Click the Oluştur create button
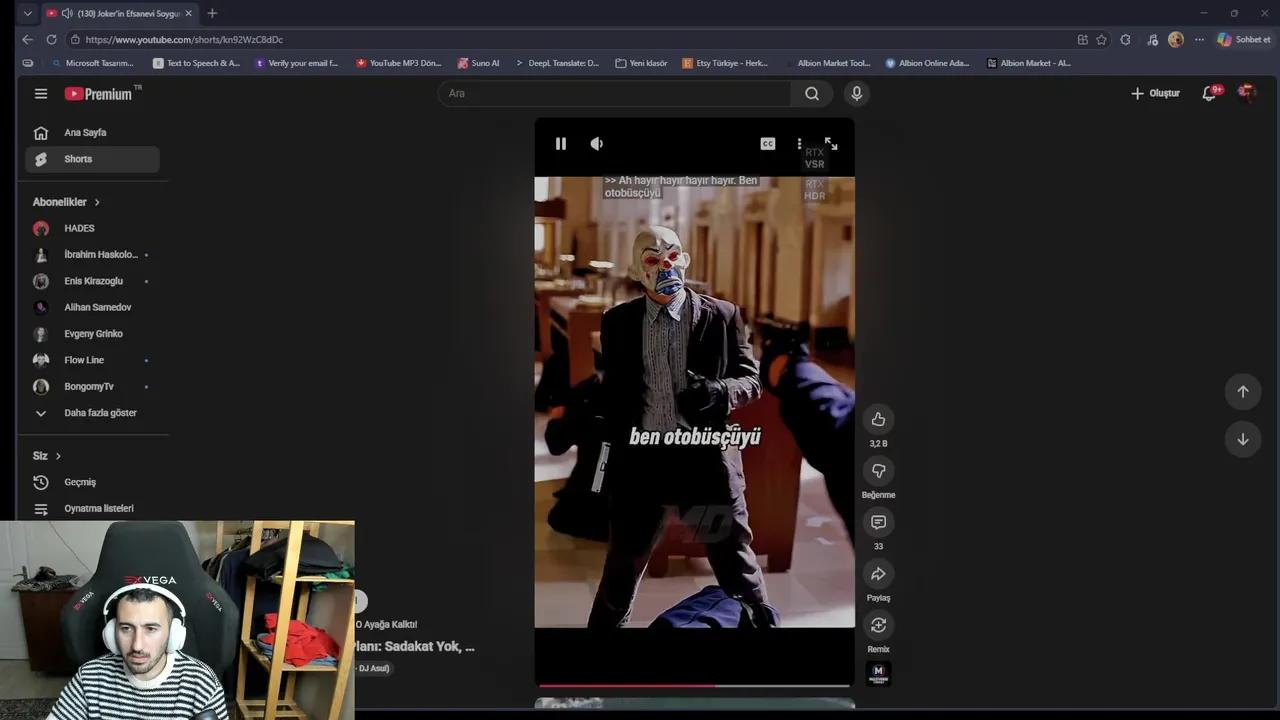1280x720 pixels. 1155,93
